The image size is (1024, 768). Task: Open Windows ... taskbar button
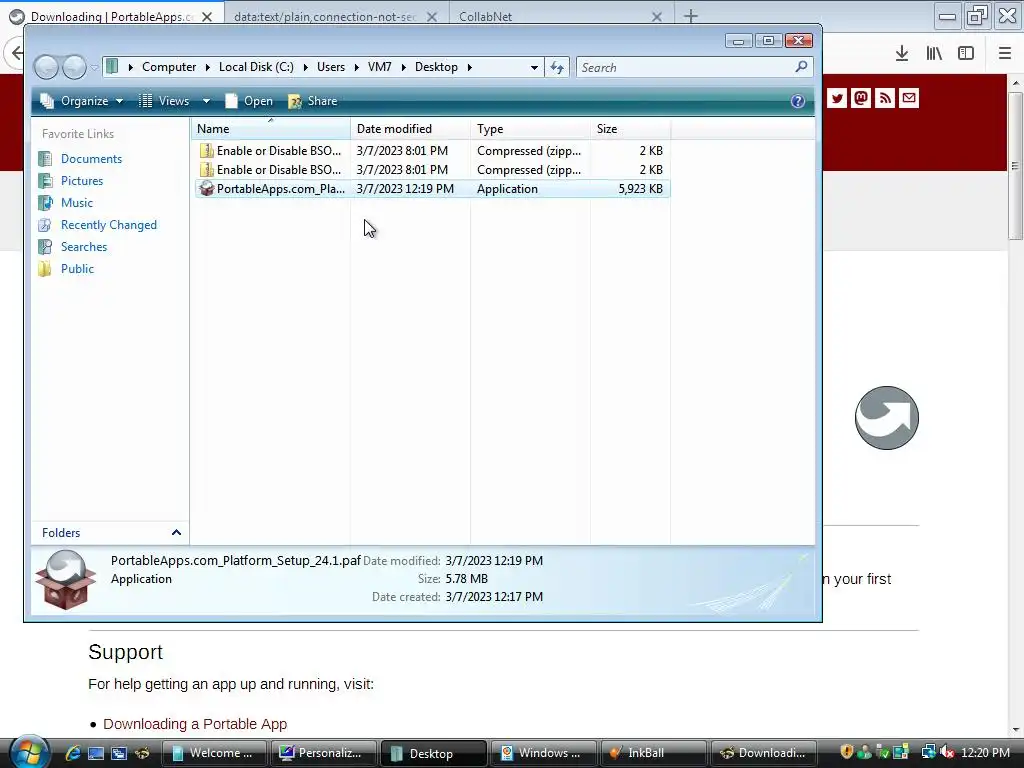[543, 753]
